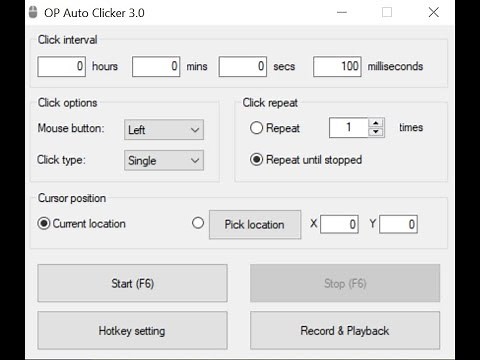Viewport: 480px width, 360px height.
Task: Select the Repeat radio button
Action: coord(256,128)
